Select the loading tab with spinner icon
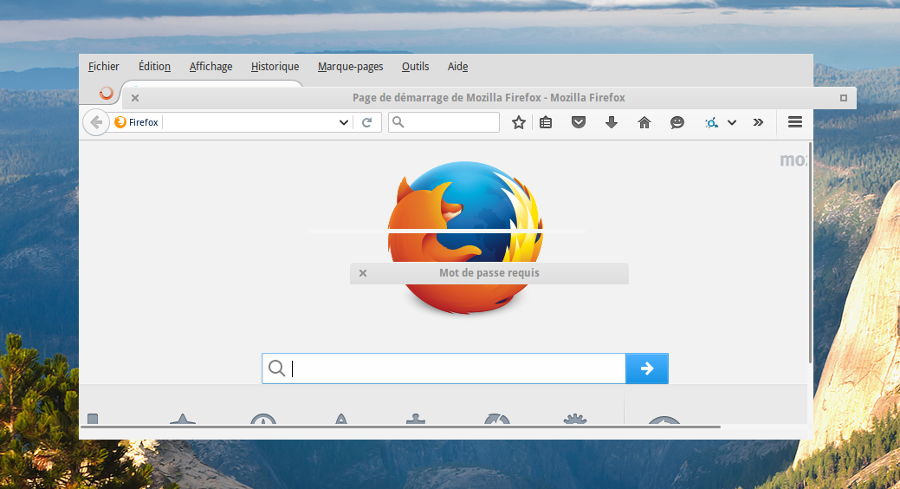900x489 pixels. [x=106, y=93]
